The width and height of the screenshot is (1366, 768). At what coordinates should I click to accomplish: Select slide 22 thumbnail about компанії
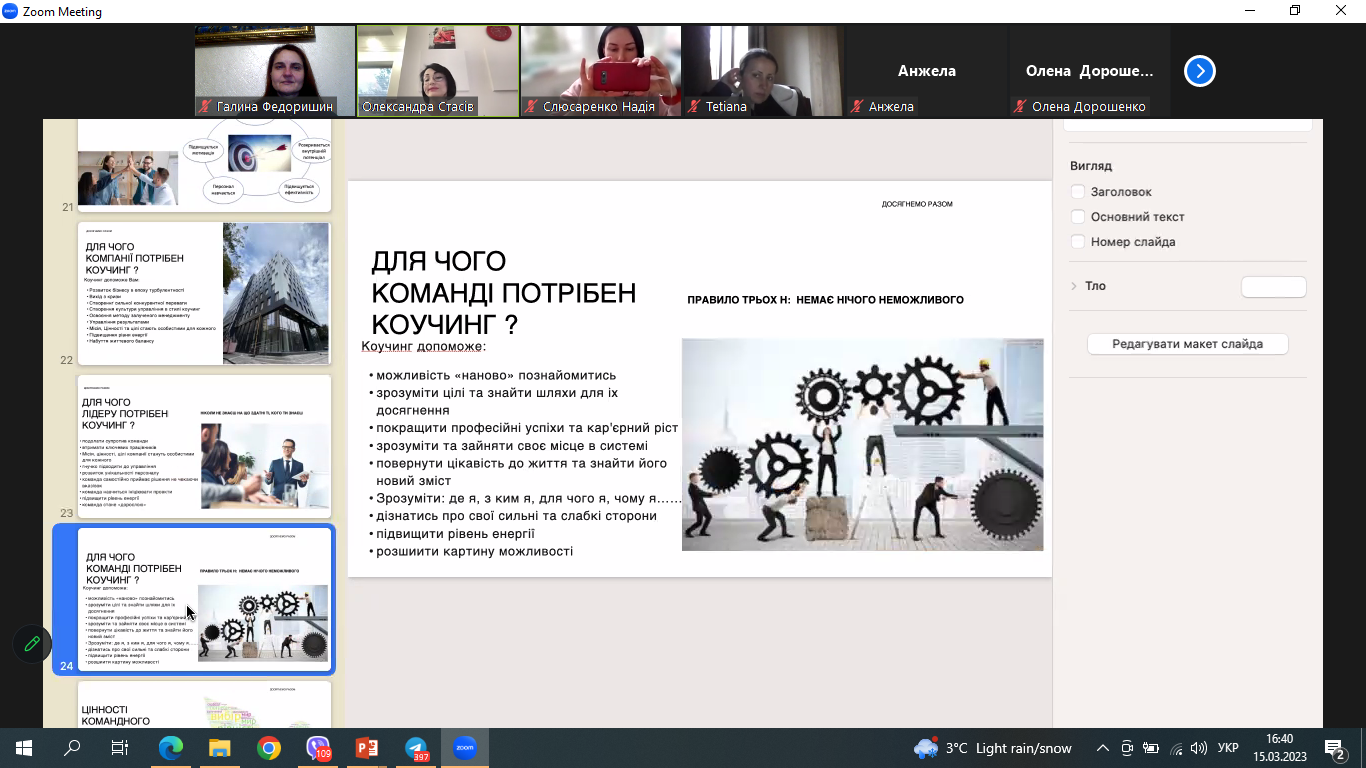point(204,293)
